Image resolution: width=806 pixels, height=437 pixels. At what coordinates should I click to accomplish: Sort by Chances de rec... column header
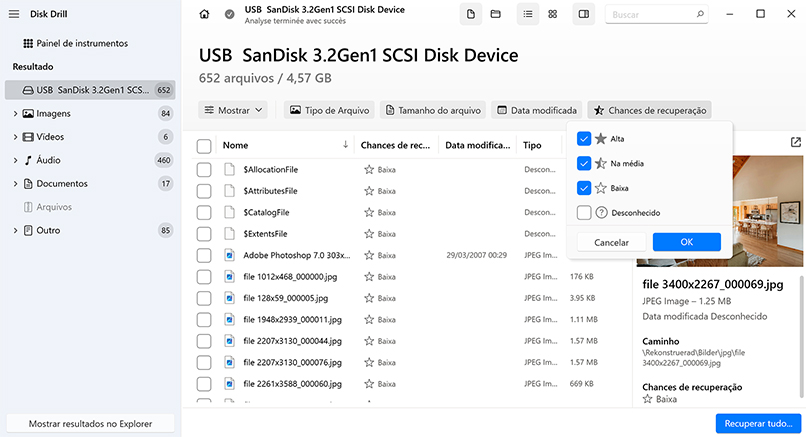pos(395,145)
